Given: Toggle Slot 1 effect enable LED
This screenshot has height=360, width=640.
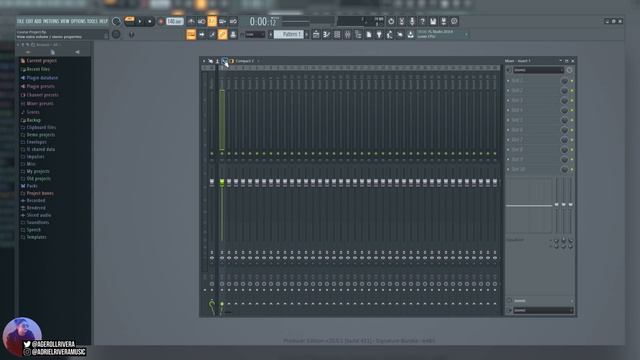Looking at the screenshot, I should pyautogui.click(x=572, y=81).
